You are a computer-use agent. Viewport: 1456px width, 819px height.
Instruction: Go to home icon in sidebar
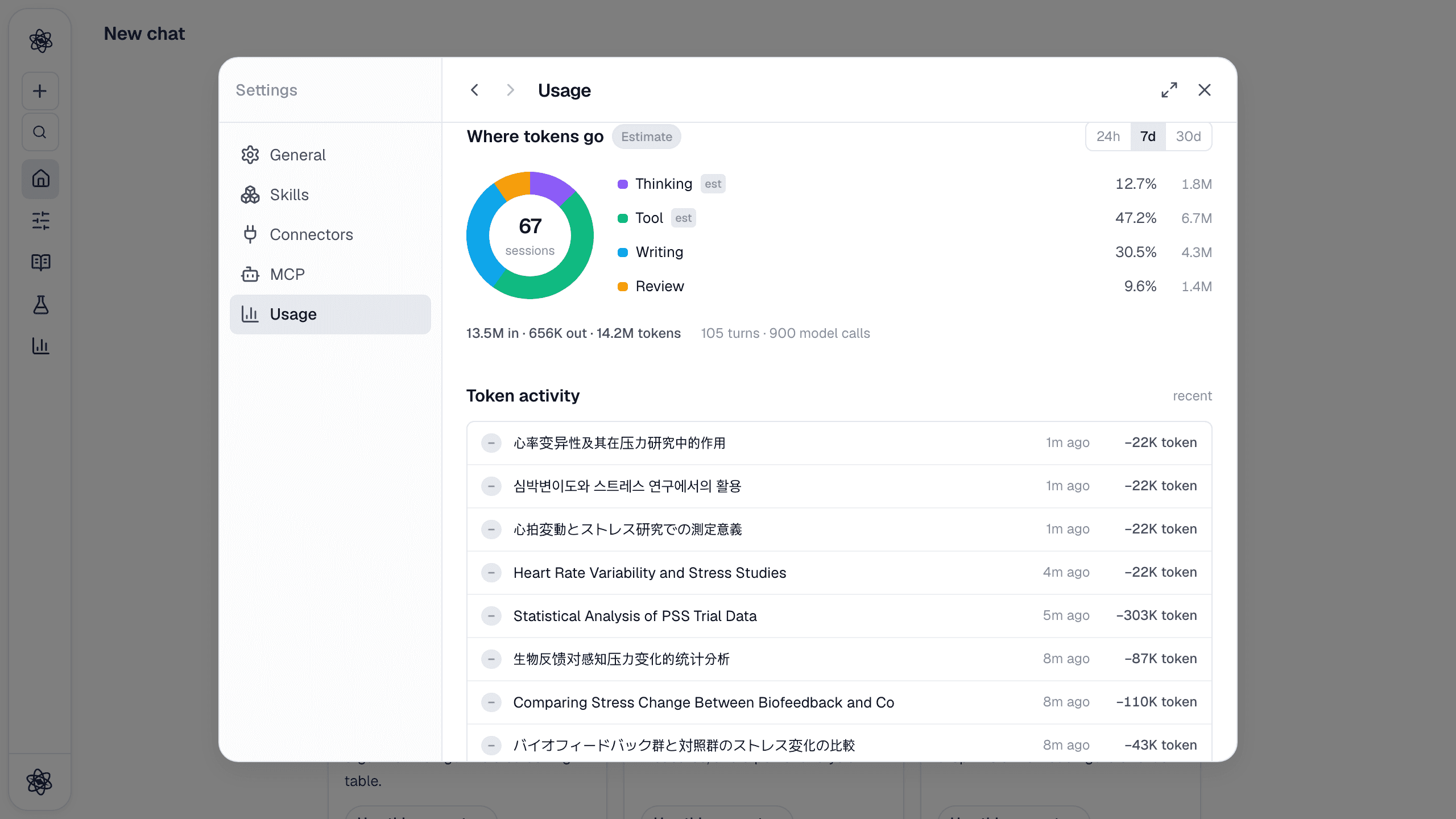pyautogui.click(x=40, y=179)
